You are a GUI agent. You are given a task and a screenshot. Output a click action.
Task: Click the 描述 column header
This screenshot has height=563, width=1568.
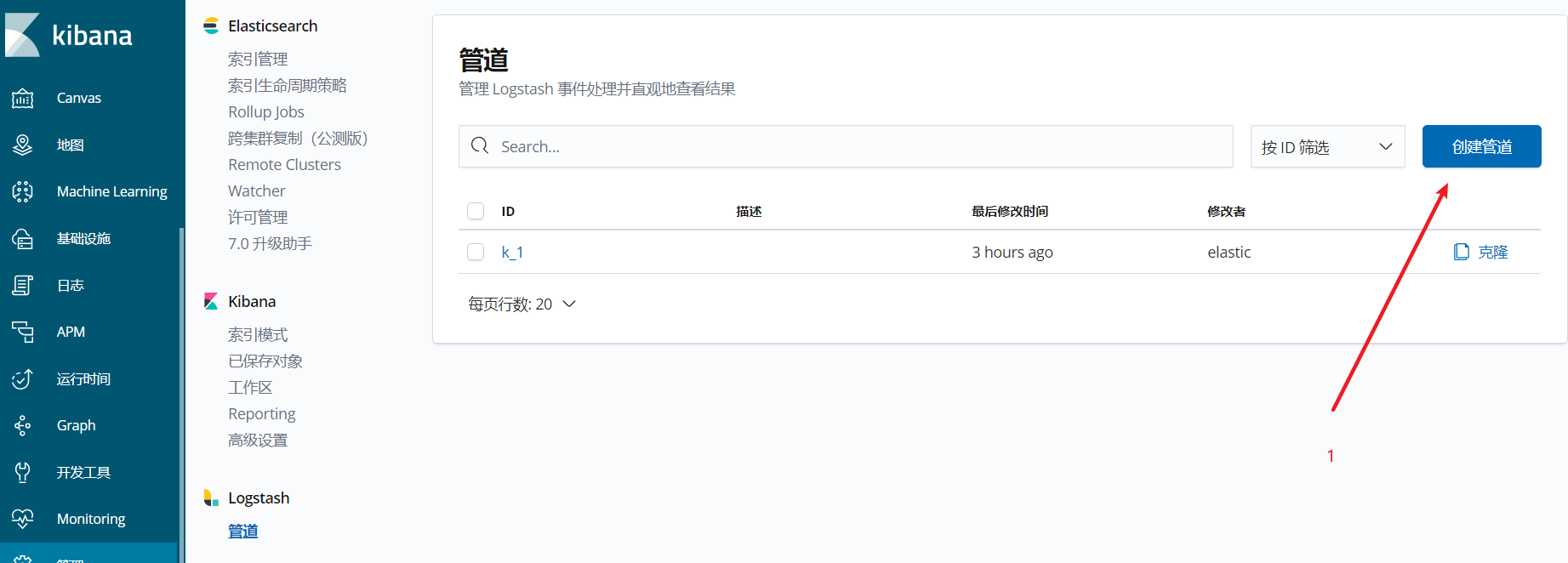[x=749, y=211]
